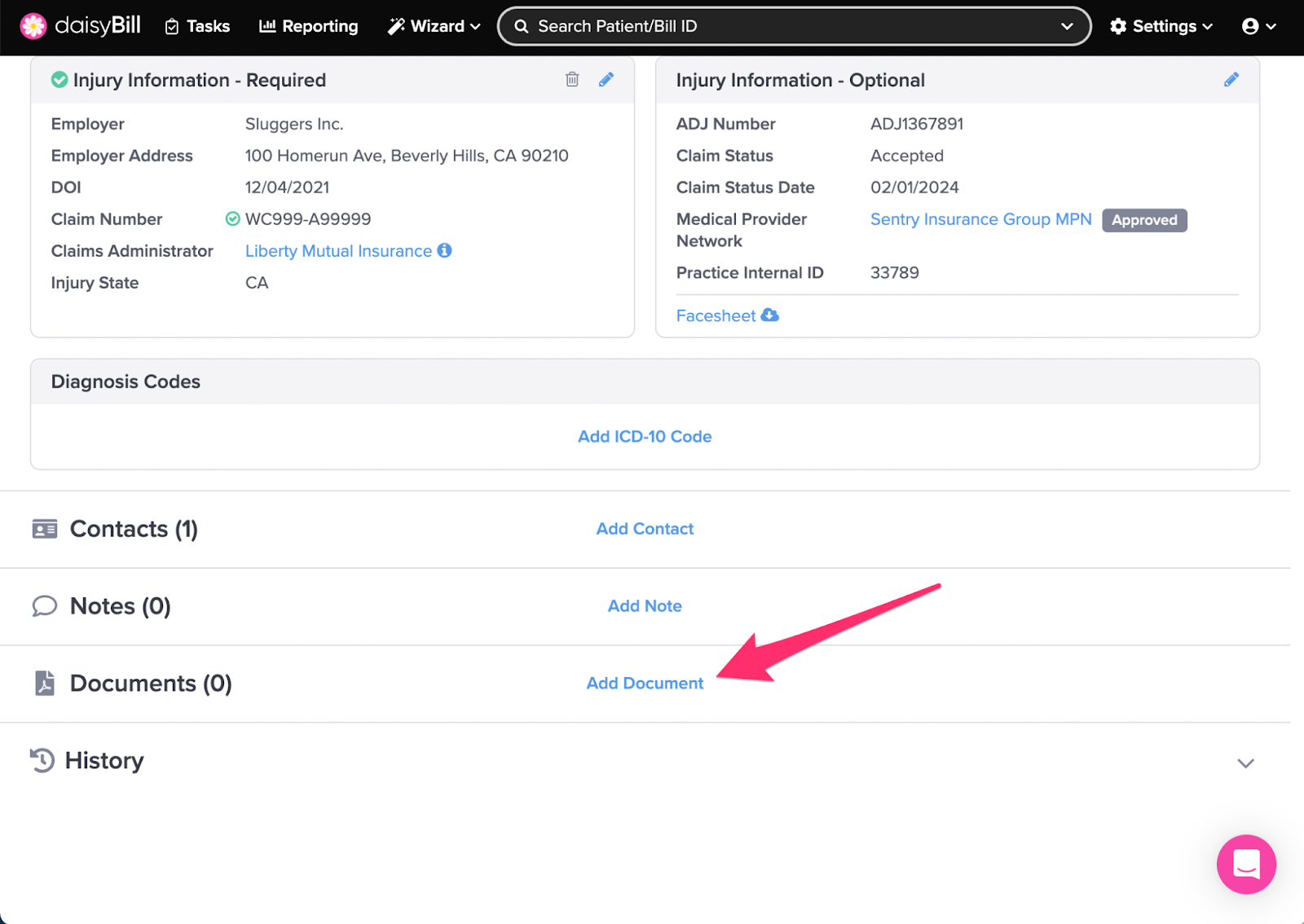Click the Search Patient/Bill ID field

(x=794, y=26)
